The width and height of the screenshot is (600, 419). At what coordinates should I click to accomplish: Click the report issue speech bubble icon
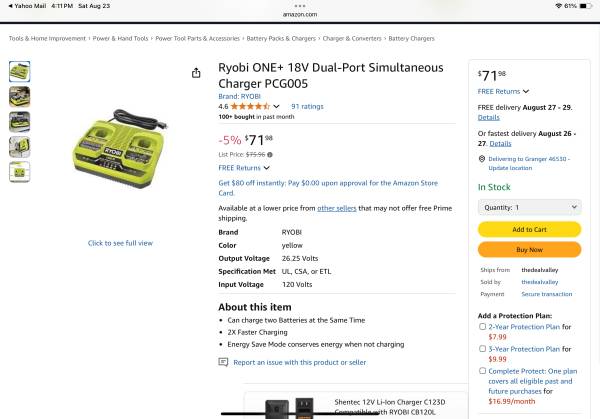[x=224, y=362]
